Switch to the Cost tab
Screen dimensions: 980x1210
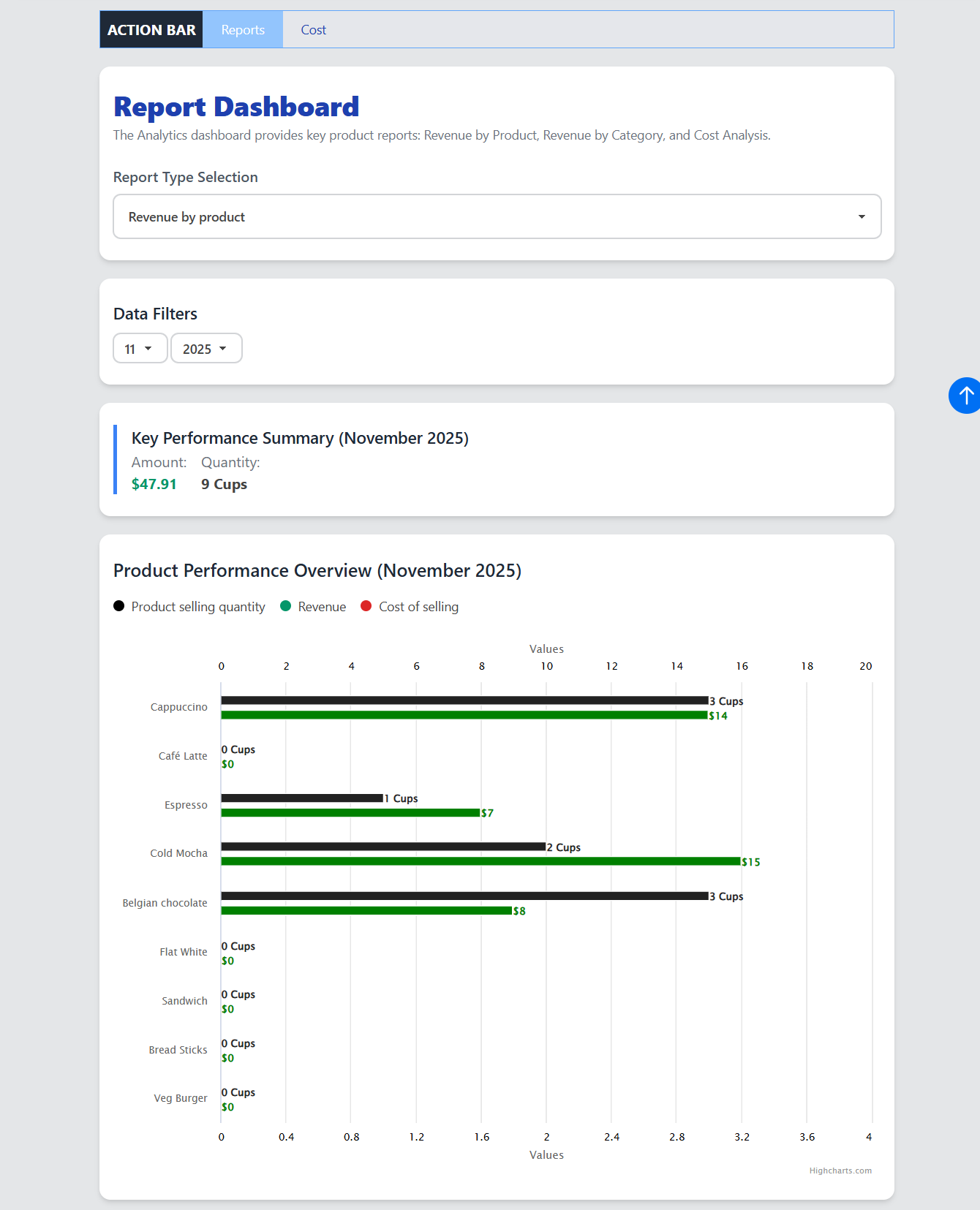[x=313, y=30]
